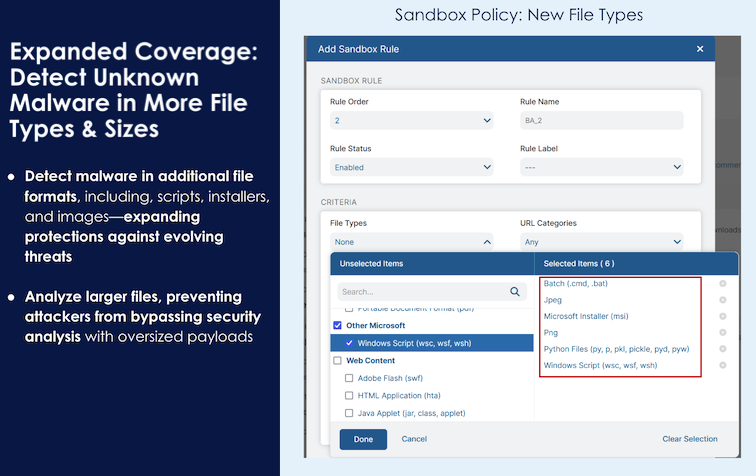Uncheck the Other Microsoft checkbox
Image resolution: width=756 pixels, height=476 pixels.
click(338, 325)
